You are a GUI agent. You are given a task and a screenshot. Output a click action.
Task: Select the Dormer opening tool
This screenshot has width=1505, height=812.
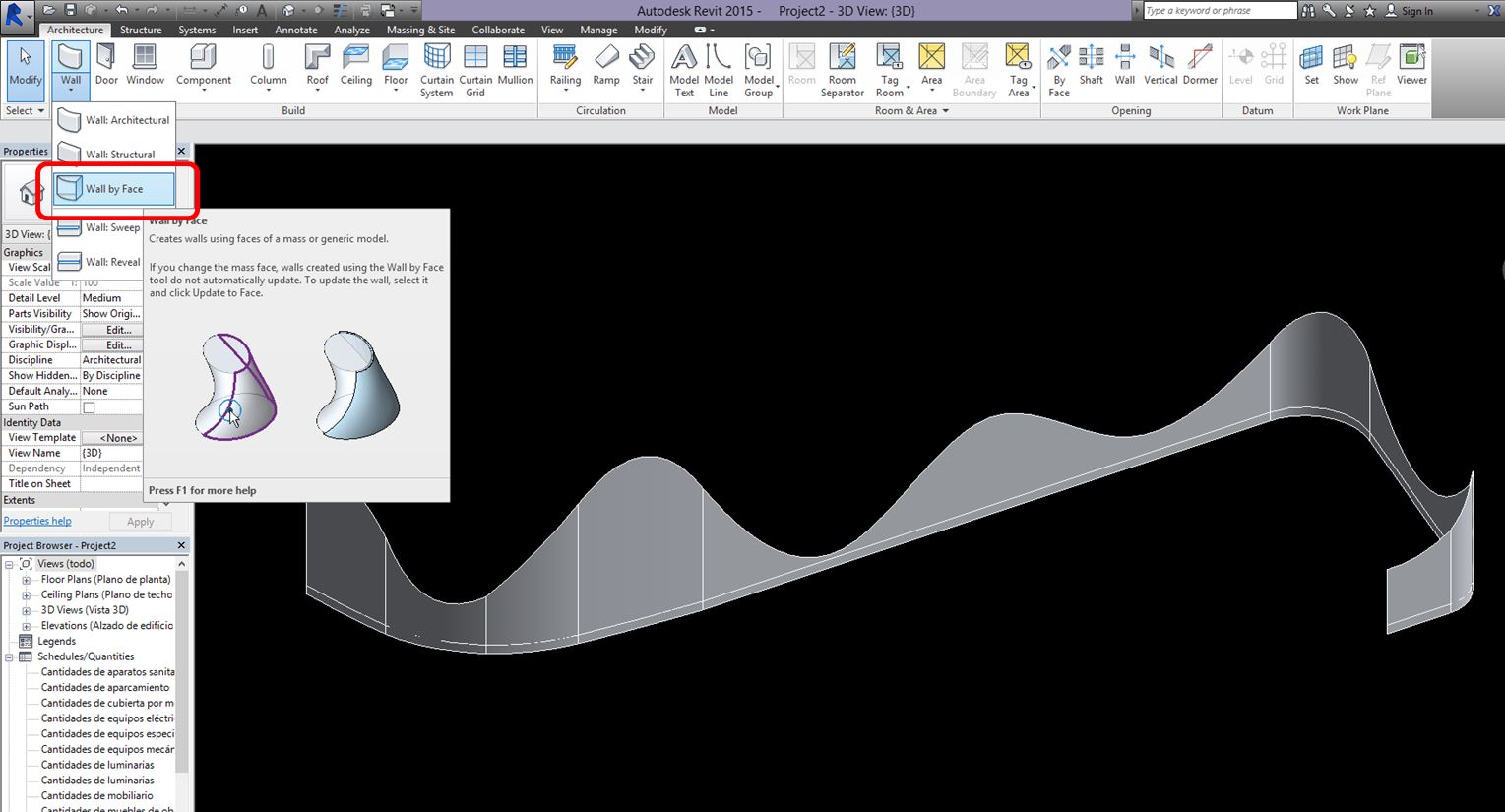click(1199, 67)
